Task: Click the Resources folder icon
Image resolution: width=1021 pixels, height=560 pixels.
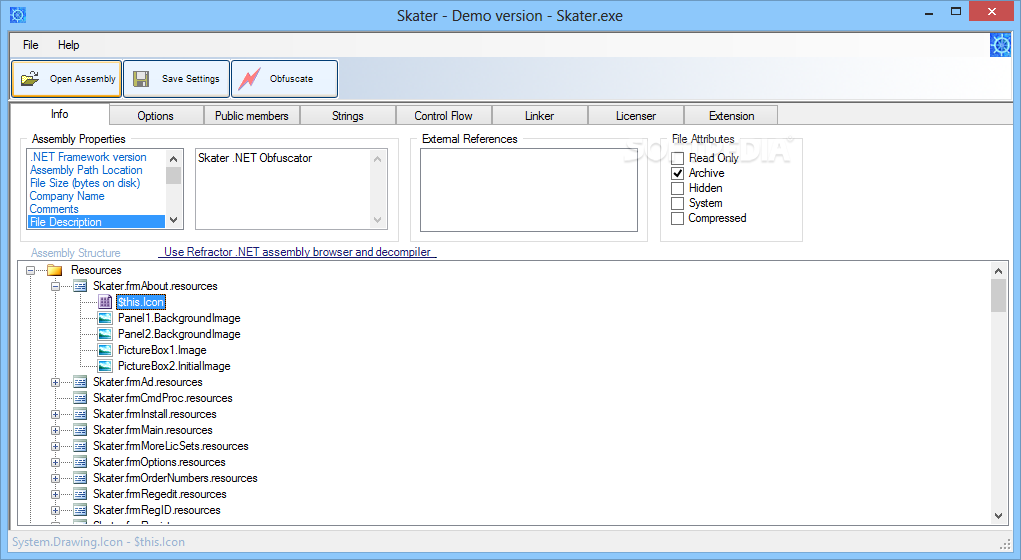Action: pos(55,270)
